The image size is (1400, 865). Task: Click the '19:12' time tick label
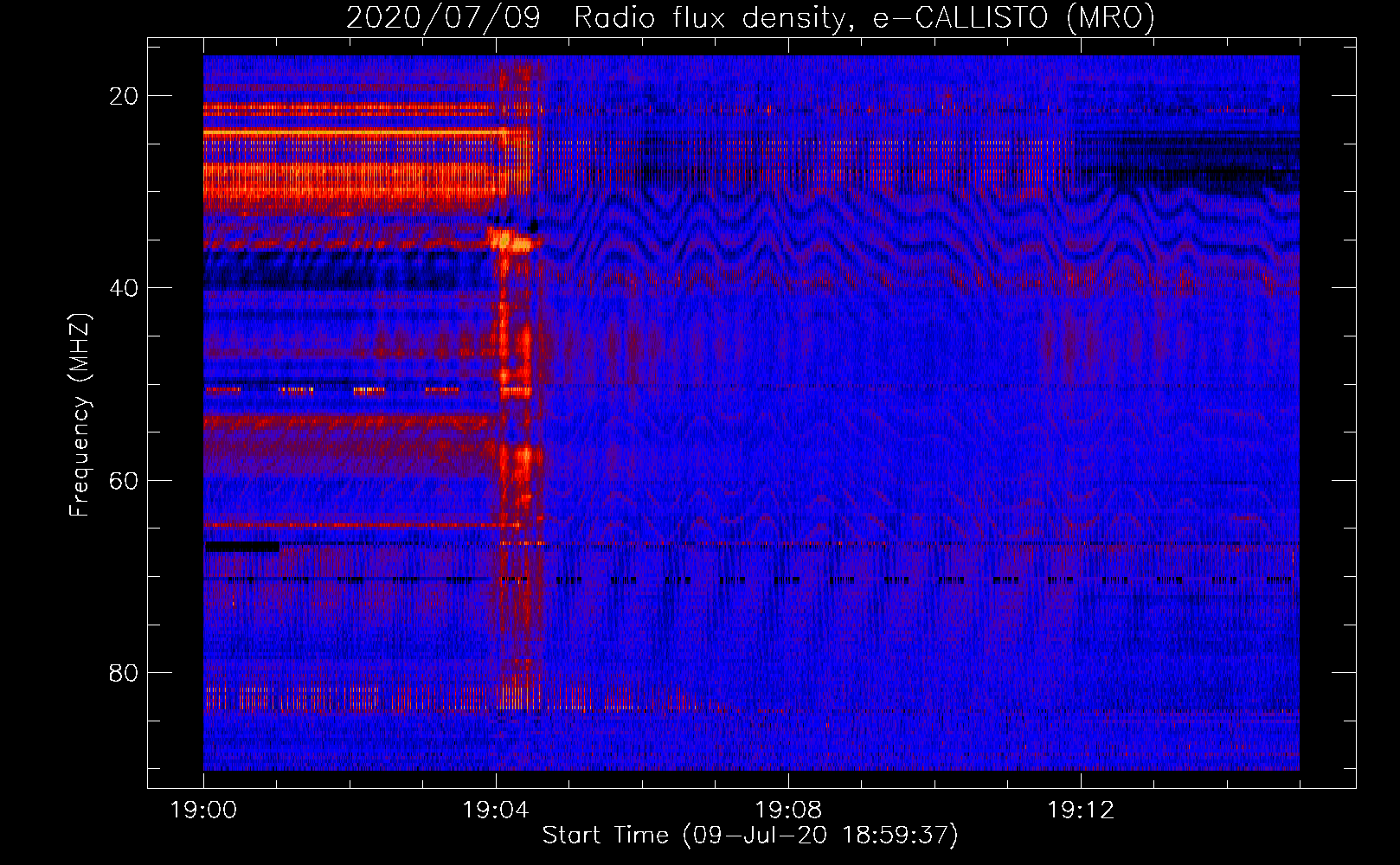[1081, 811]
